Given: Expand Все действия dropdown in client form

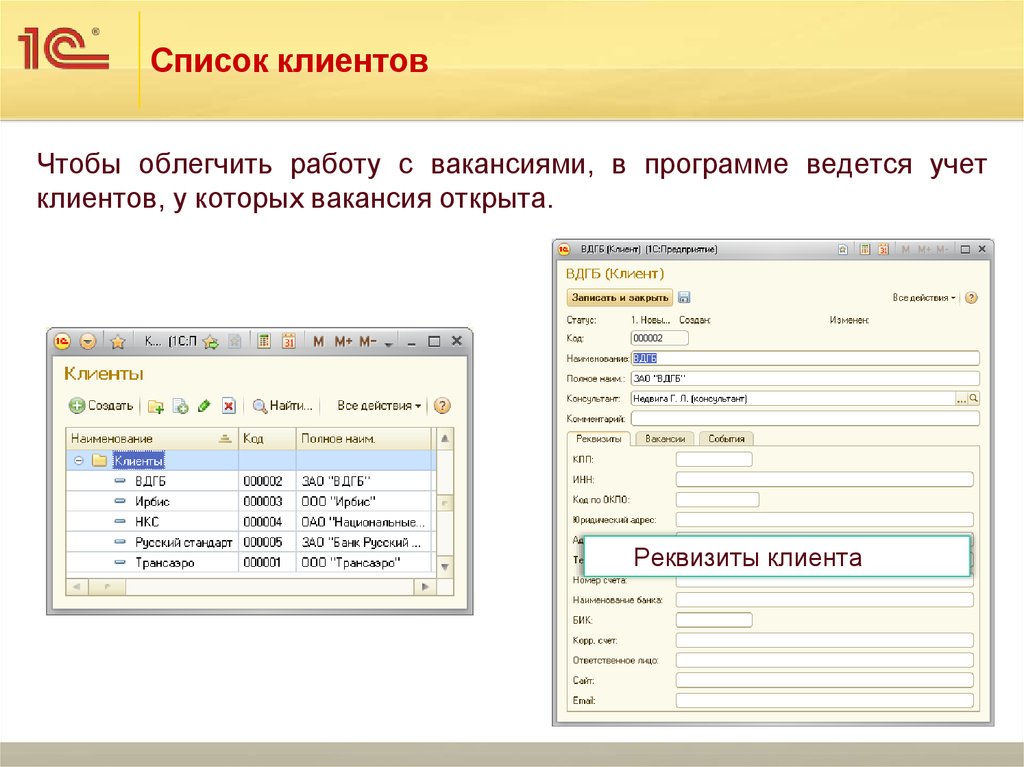Looking at the screenshot, I should coord(924,298).
